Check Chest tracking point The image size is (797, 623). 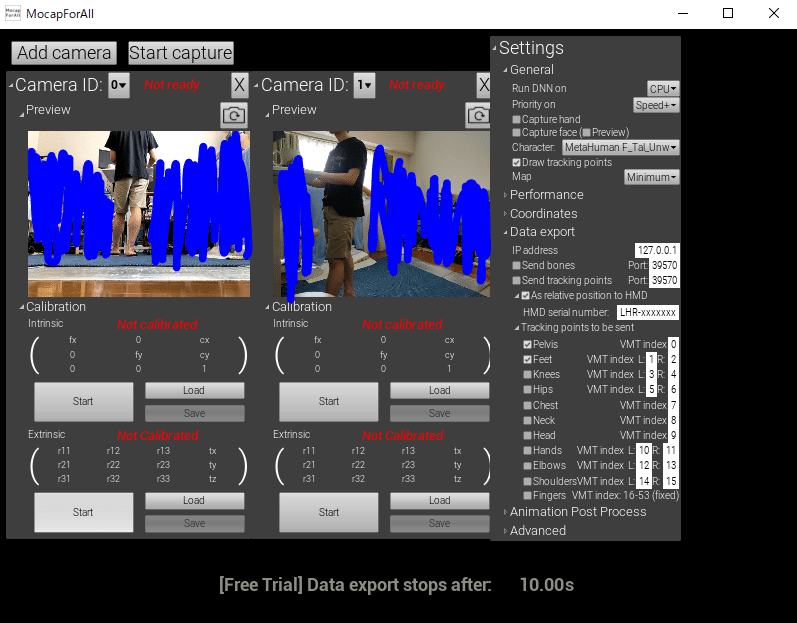[528, 406]
